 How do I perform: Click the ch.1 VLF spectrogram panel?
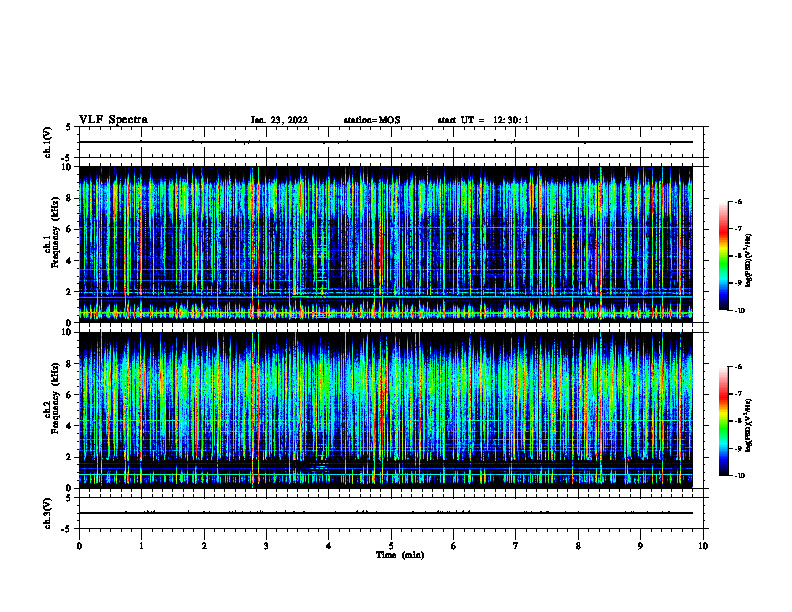coord(385,244)
